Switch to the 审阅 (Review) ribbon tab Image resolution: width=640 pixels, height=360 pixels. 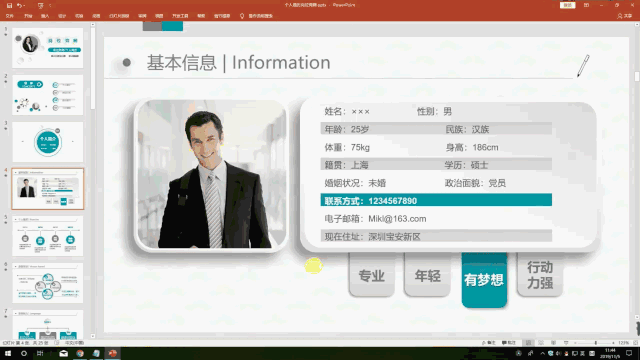[x=142, y=16]
